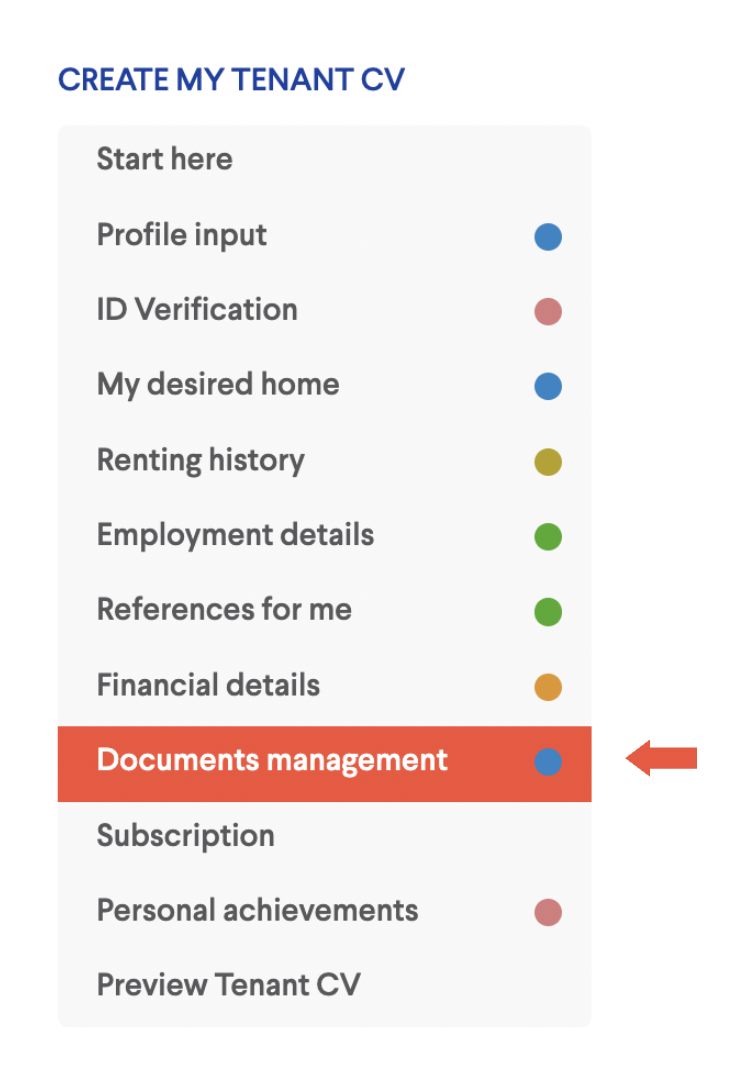
Task: Click the pink status dot next to ID Verification
Action: 548,311
